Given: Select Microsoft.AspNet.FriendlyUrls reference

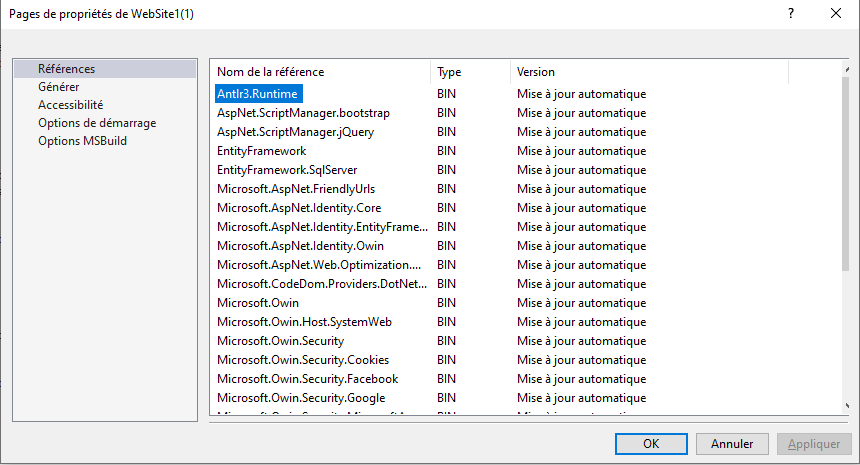Looking at the screenshot, I should (x=296, y=189).
